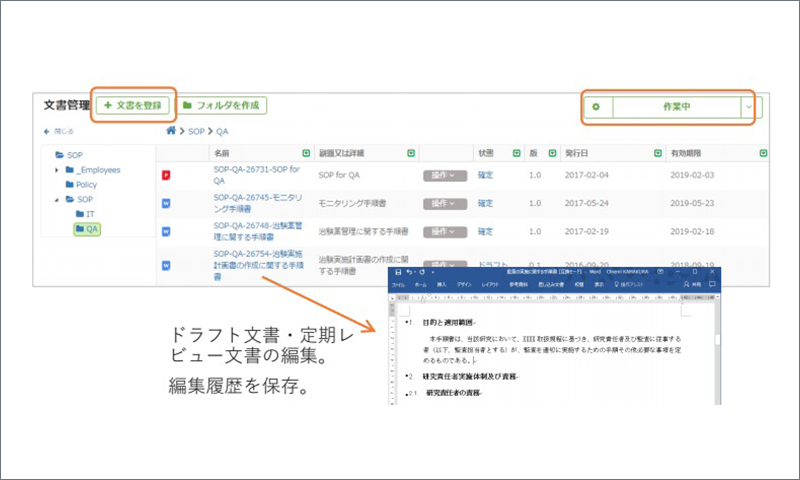This screenshot has height=480, width=800.
Task: Open Quick Access Toolbar customize arrow in Word
Action: click(433, 272)
